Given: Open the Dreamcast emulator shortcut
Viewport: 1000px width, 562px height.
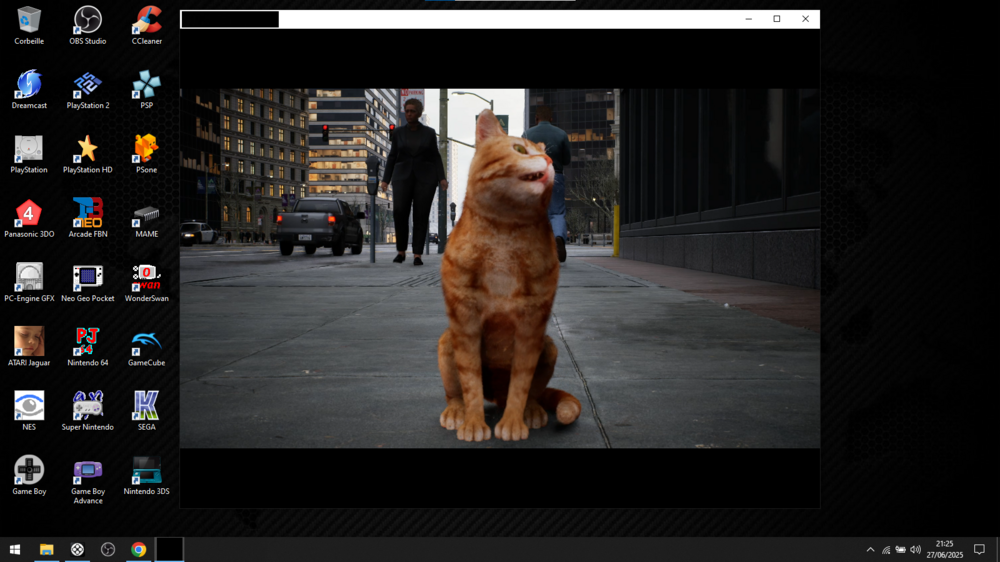Looking at the screenshot, I should (29, 85).
